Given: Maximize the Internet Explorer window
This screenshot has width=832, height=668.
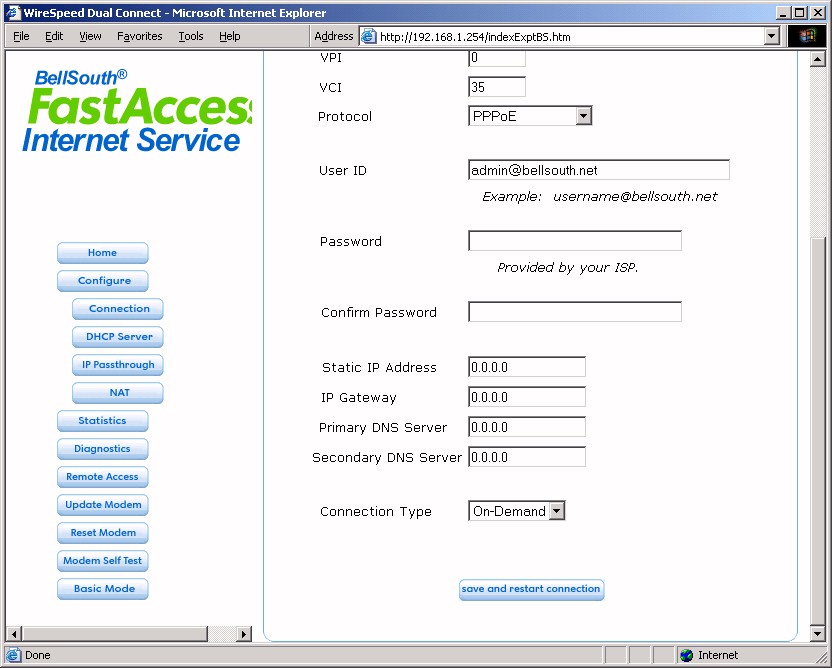Looking at the screenshot, I should (800, 13).
